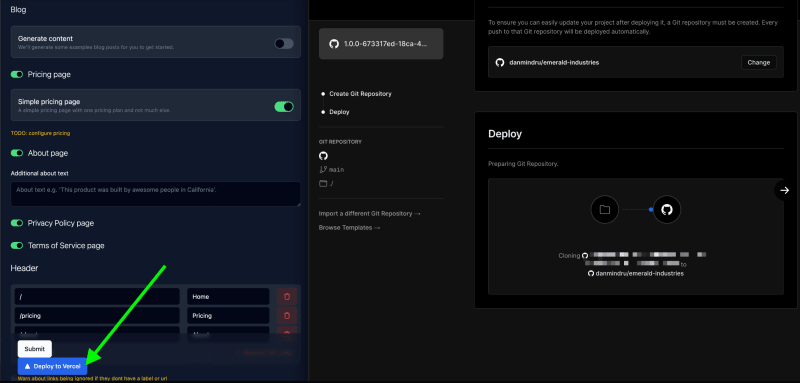Click GitHub icon in 1.0.0-673317ed card

click(334, 44)
